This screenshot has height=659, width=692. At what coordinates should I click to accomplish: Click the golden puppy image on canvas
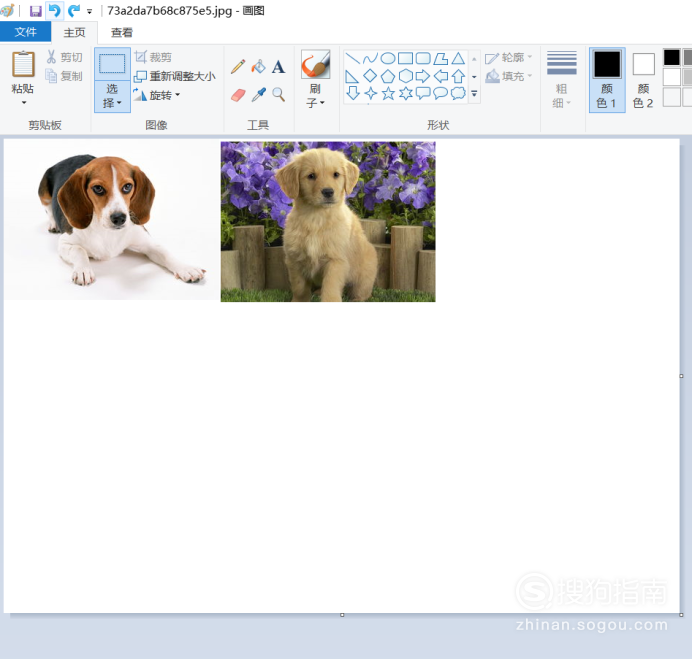(x=328, y=222)
